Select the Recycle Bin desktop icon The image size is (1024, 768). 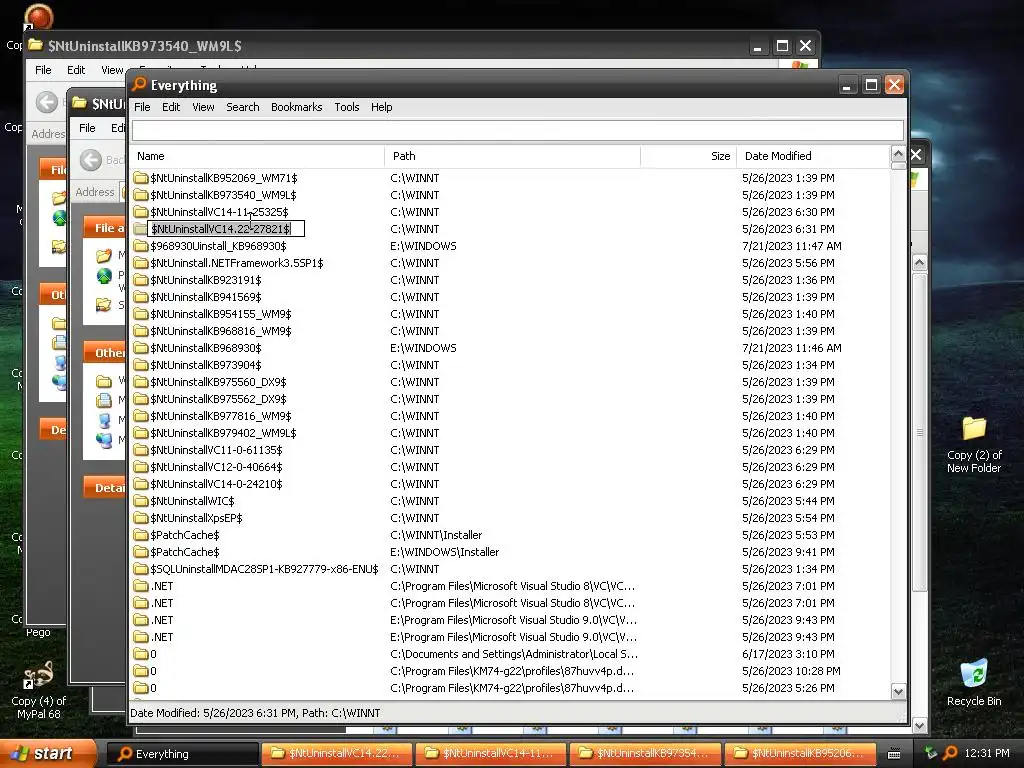point(974,682)
